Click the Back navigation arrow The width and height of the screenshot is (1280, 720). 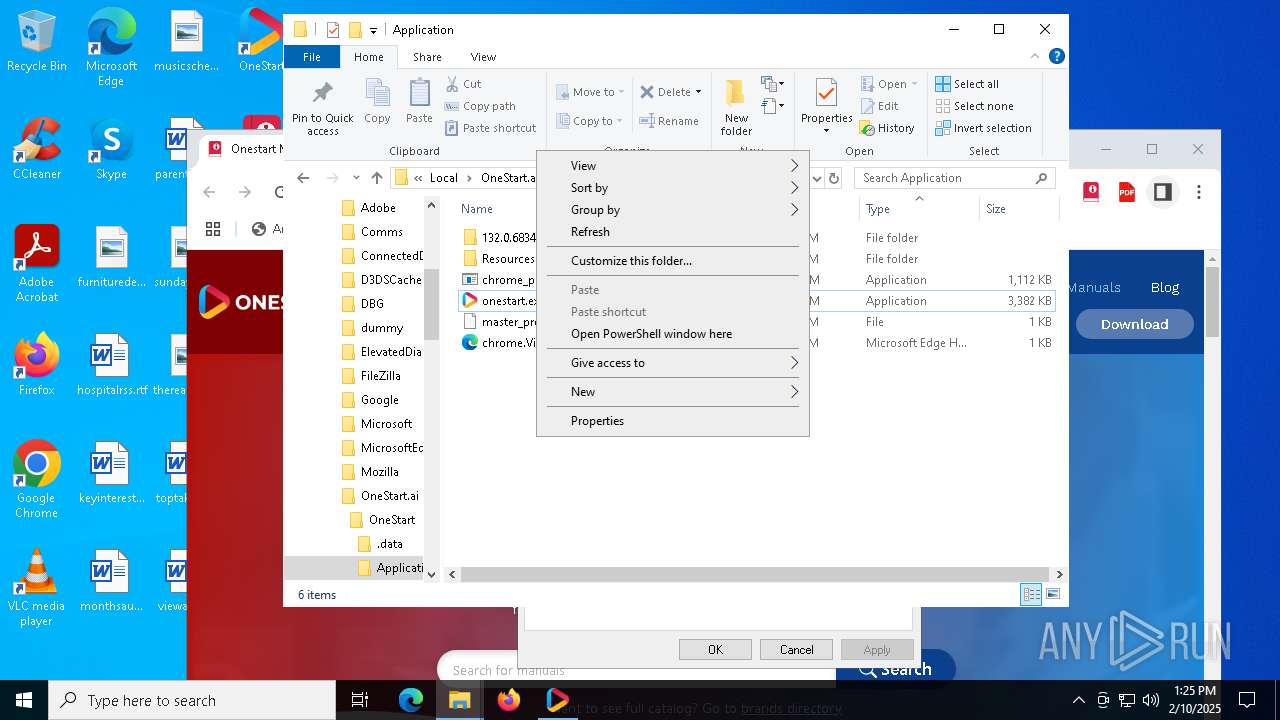303,178
